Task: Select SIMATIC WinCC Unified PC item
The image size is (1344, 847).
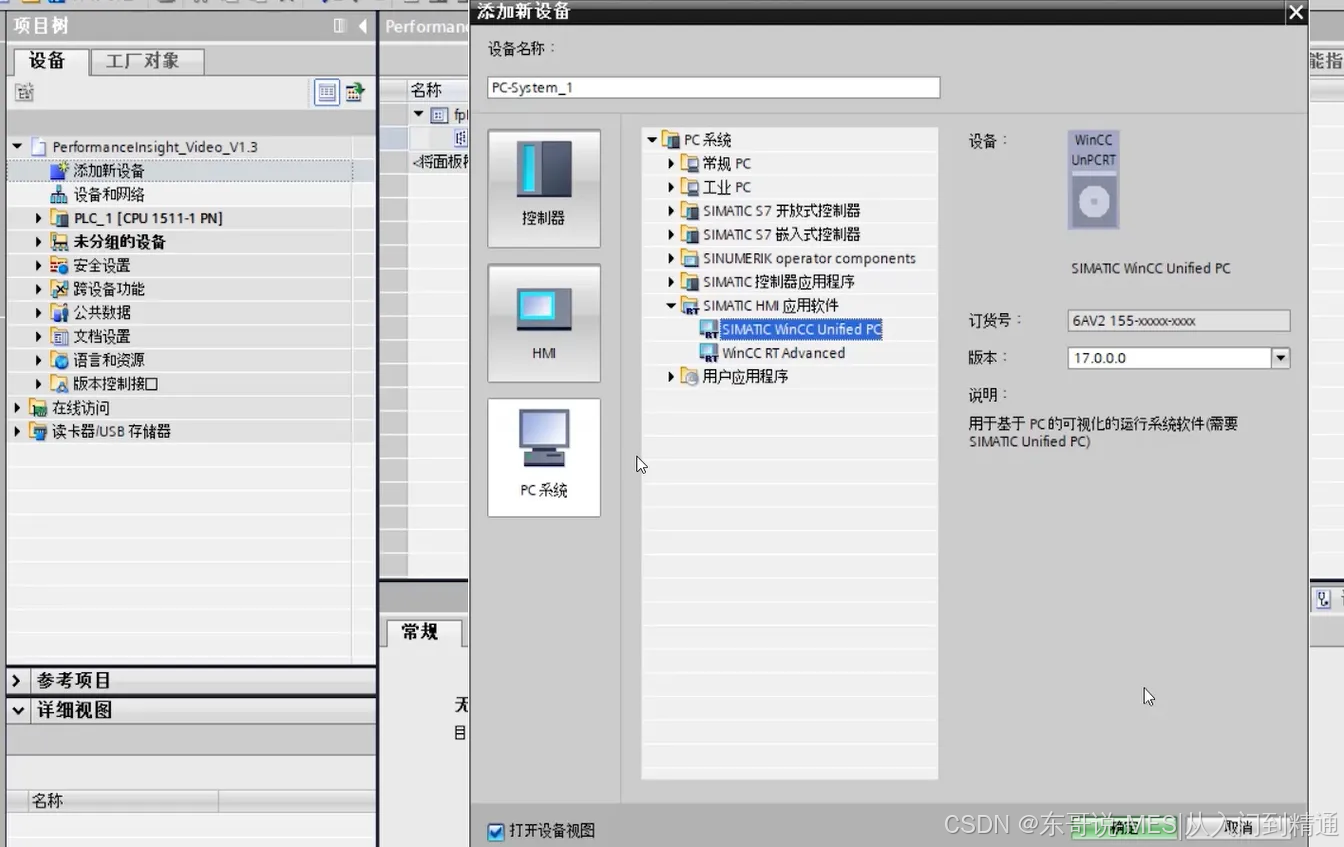Action: [x=801, y=329]
